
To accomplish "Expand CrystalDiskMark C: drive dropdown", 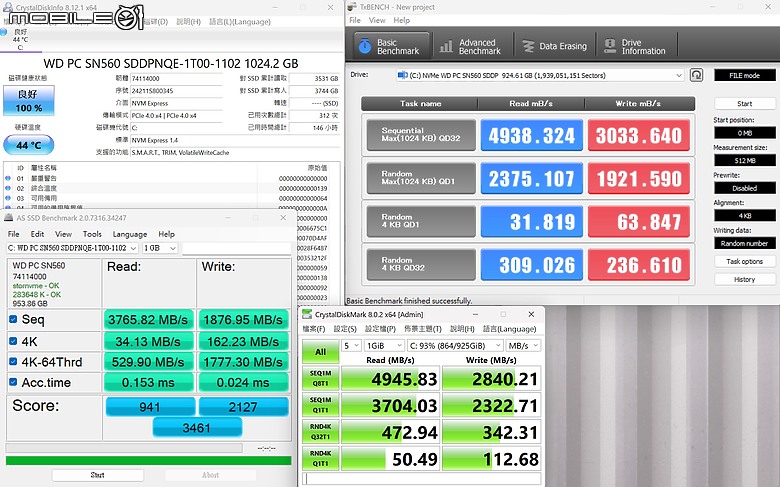I will point(455,345).
